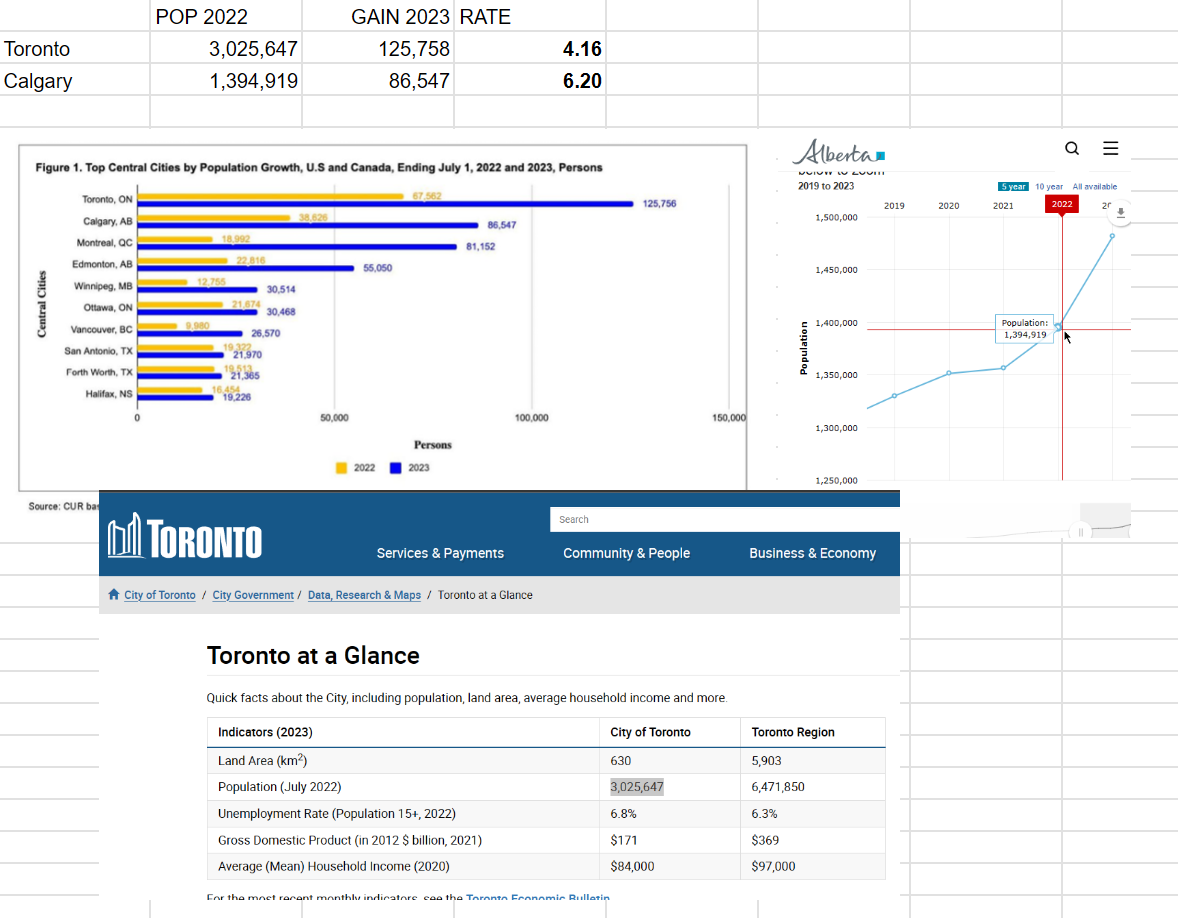
Task: Open Community & People menu
Action: [x=626, y=553]
